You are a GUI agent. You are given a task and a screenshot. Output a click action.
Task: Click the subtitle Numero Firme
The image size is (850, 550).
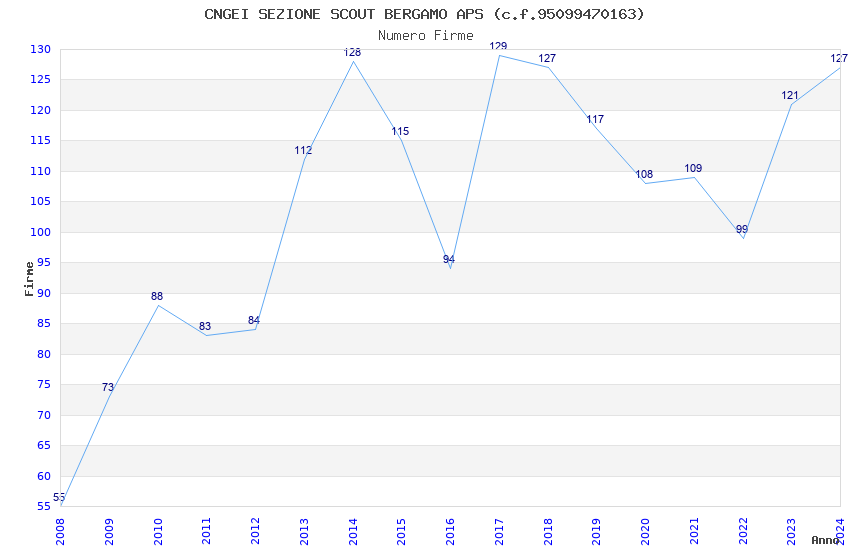coord(426,36)
